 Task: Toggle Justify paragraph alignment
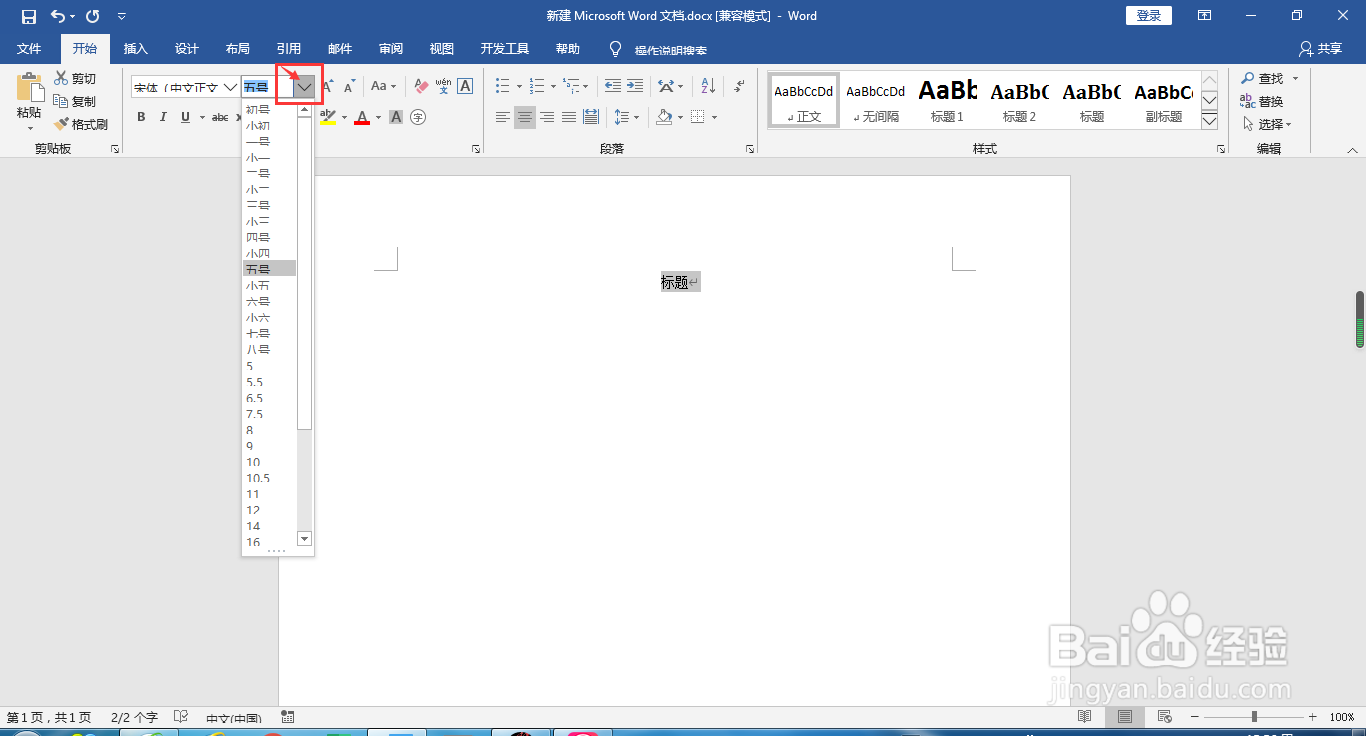(x=569, y=117)
